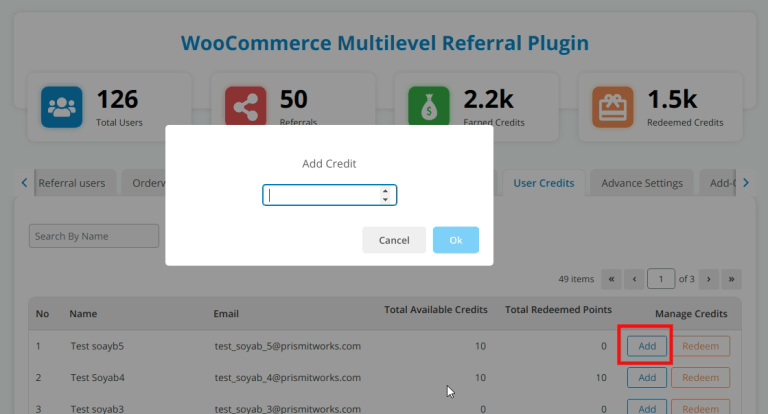Open the Advance Settings tab

[x=642, y=183]
